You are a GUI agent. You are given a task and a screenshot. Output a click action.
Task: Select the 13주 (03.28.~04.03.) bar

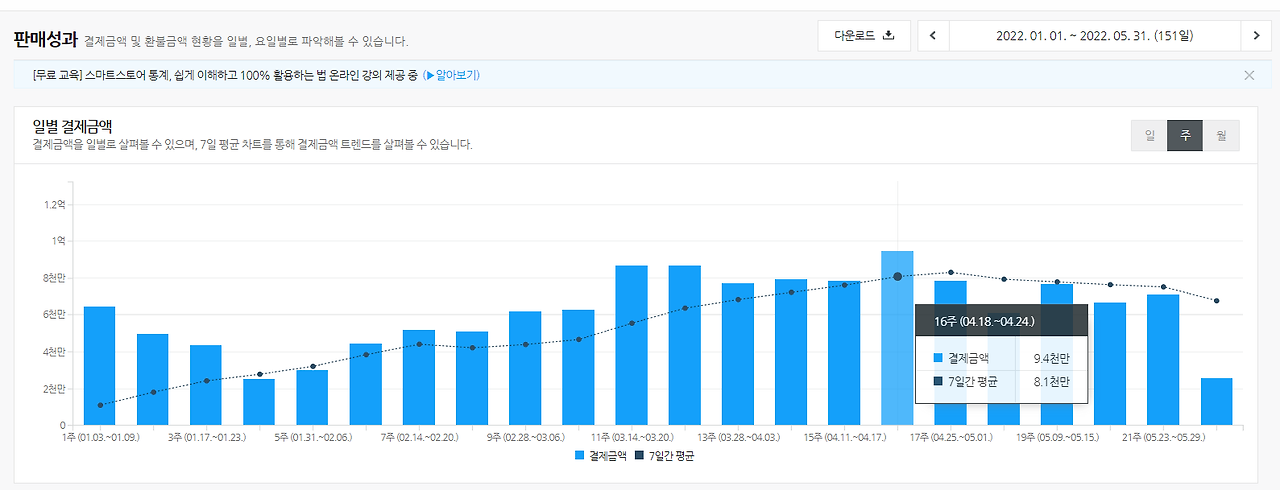737,354
